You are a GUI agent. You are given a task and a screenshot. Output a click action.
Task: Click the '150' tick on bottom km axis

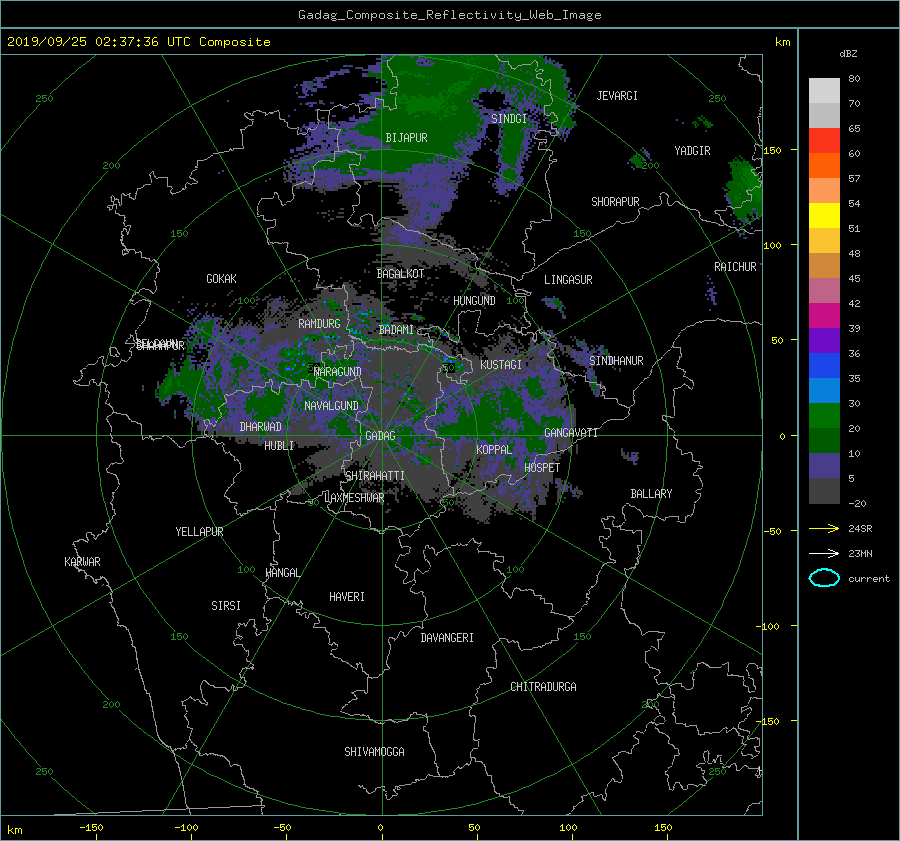[x=663, y=828]
